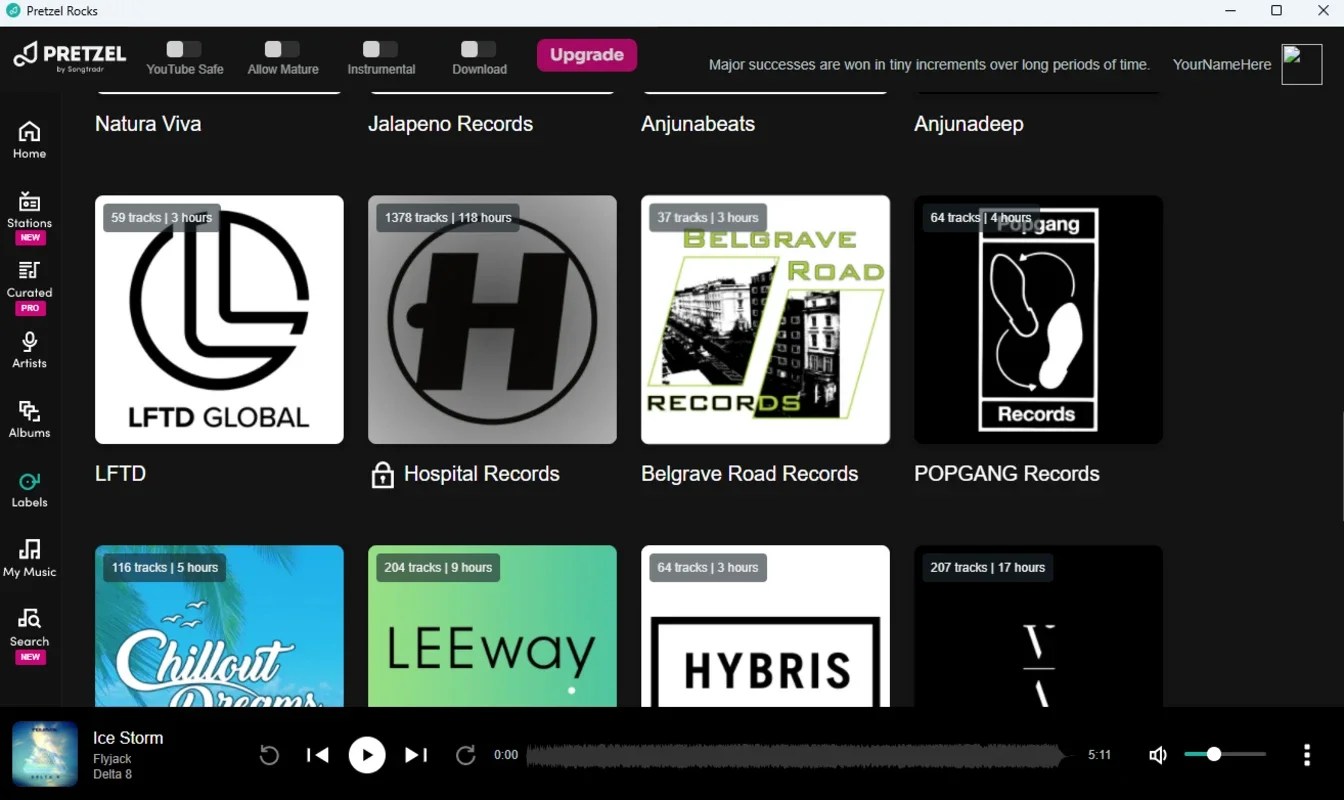Click the lock icon beside Hospital Records
The width and height of the screenshot is (1344, 800).
[382, 475]
